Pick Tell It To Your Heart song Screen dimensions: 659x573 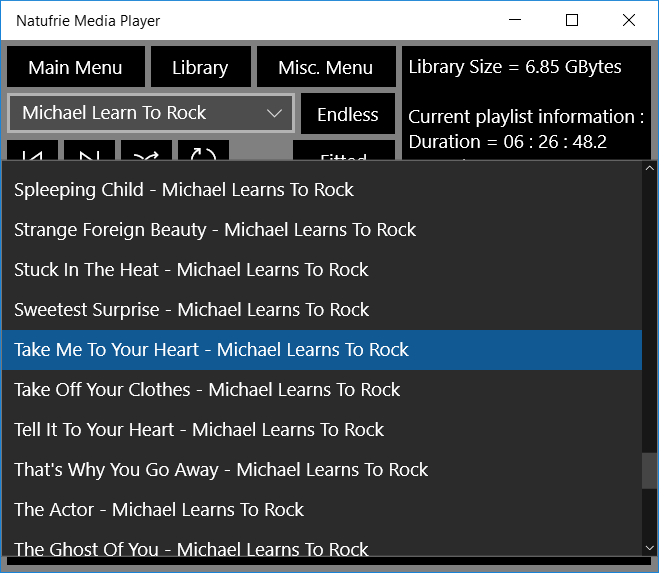pyautogui.click(x=199, y=430)
